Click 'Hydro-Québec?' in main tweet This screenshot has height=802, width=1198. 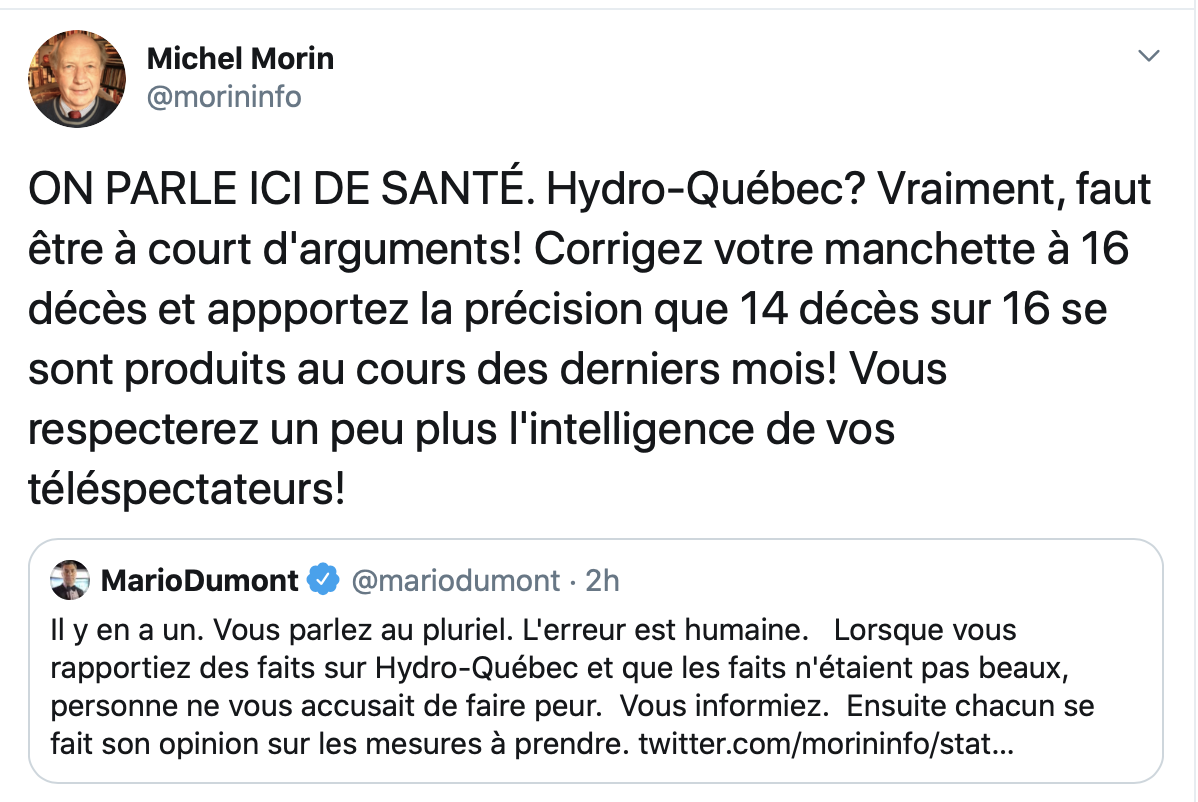(x=705, y=189)
